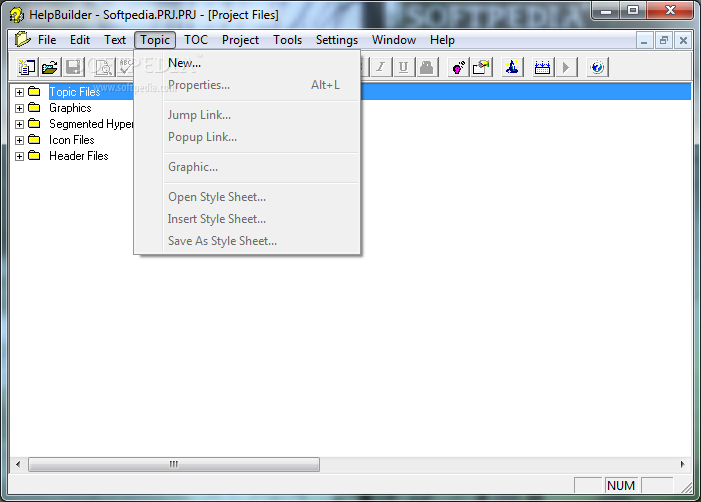Expand the Header Files tree node
Viewport: 701px width, 502px height.
pyautogui.click(x=19, y=156)
